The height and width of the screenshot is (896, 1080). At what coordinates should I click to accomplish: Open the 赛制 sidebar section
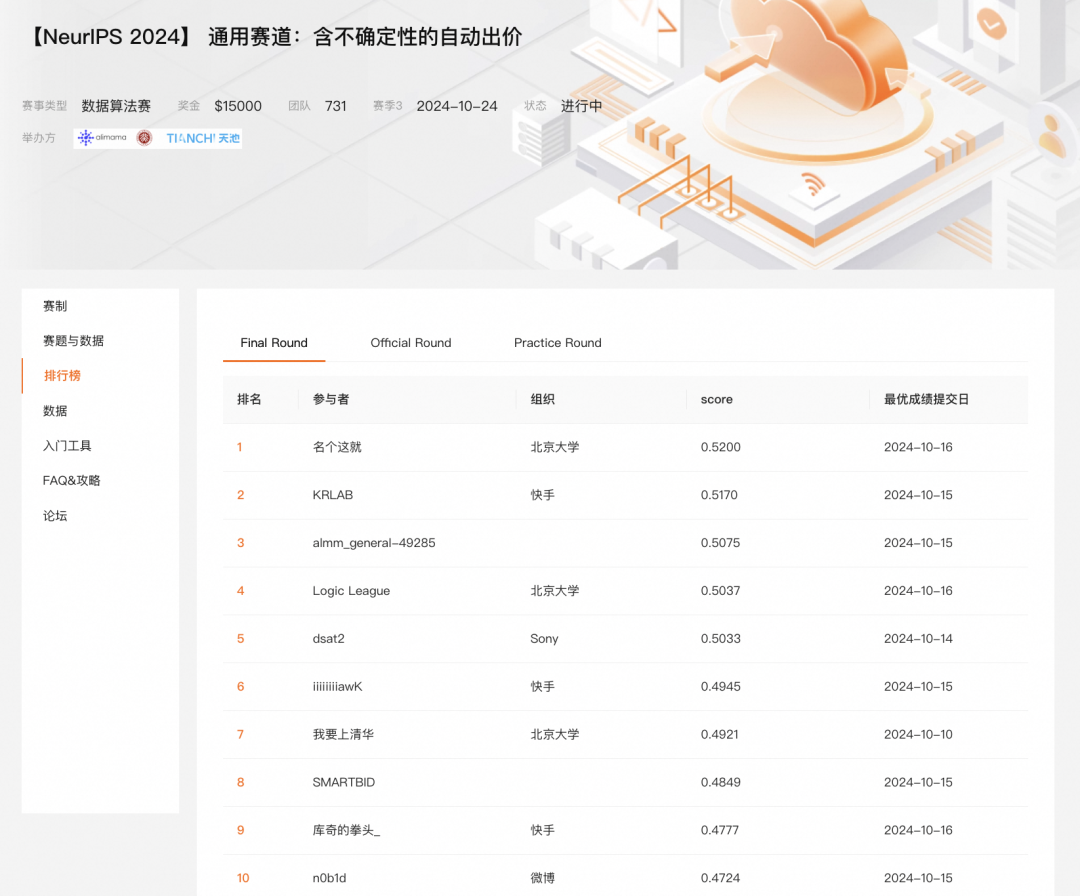click(x=55, y=306)
